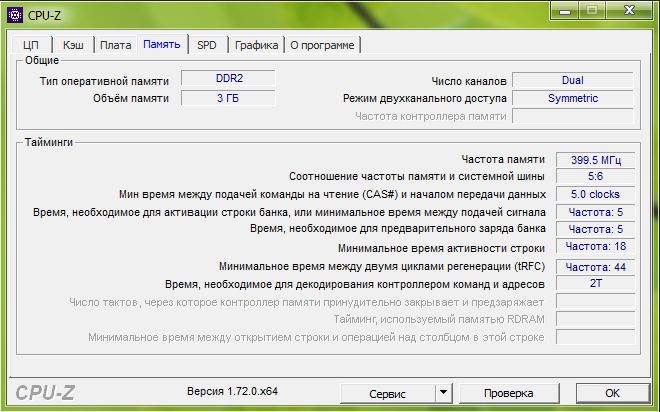
Task: Click the CPU-Z app icon in title bar
Action: [14, 16]
